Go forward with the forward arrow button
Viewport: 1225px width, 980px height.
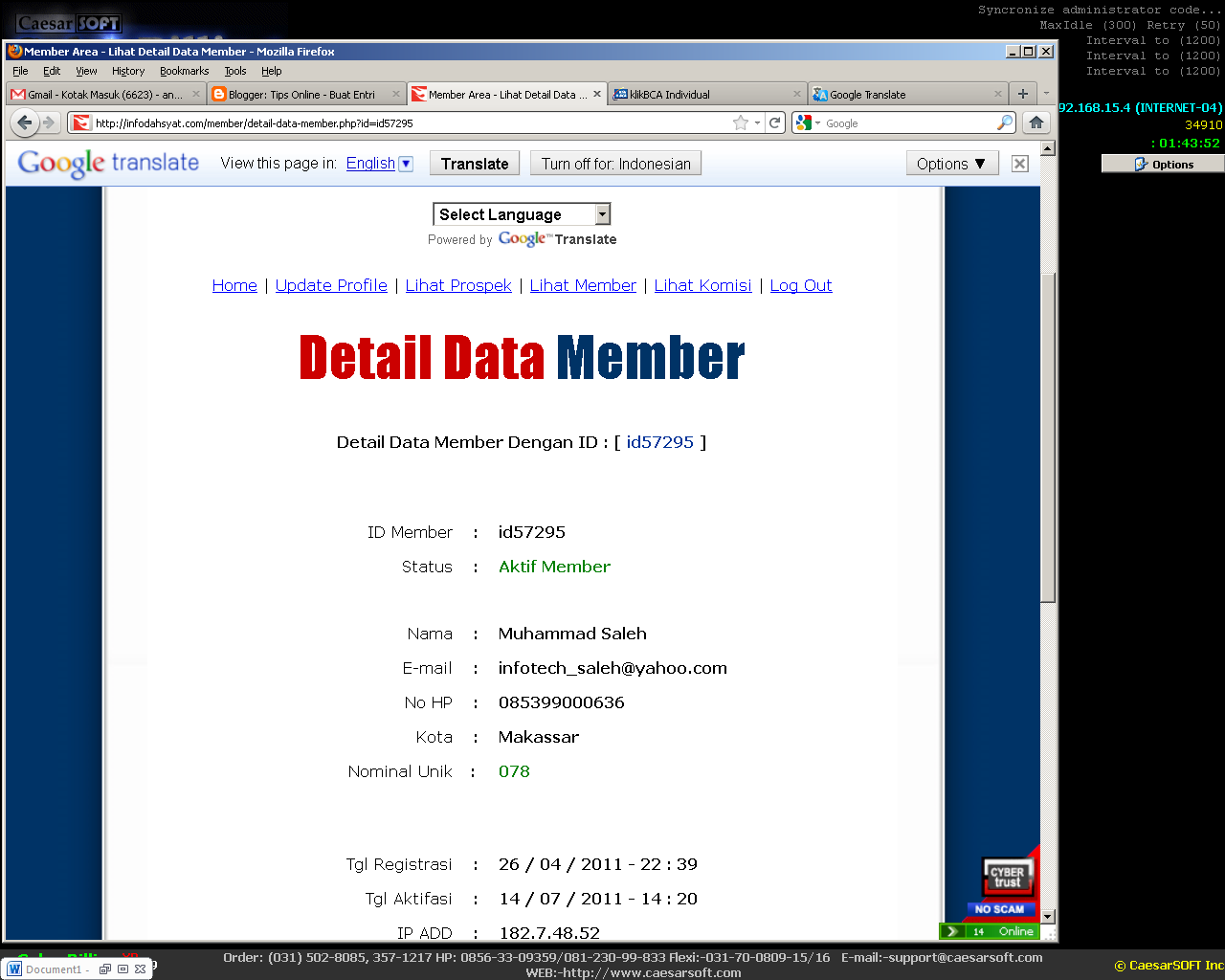(49, 122)
